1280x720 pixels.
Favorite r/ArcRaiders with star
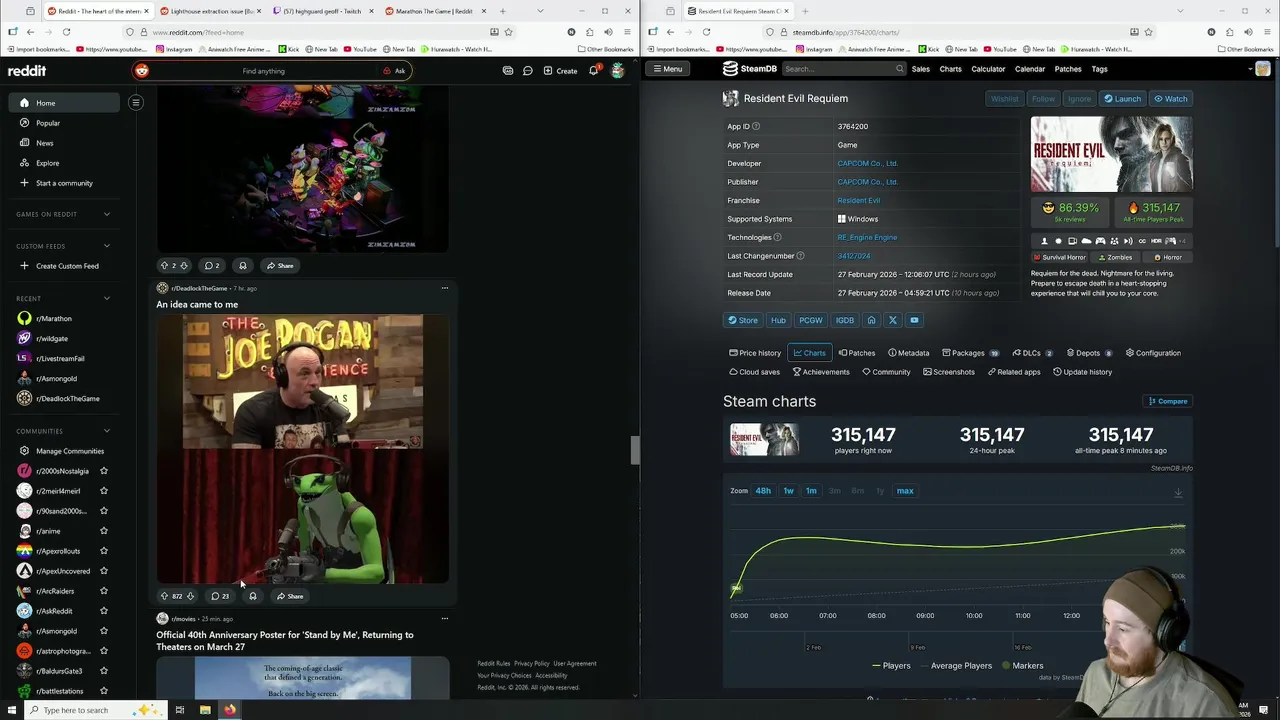[104, 591]
